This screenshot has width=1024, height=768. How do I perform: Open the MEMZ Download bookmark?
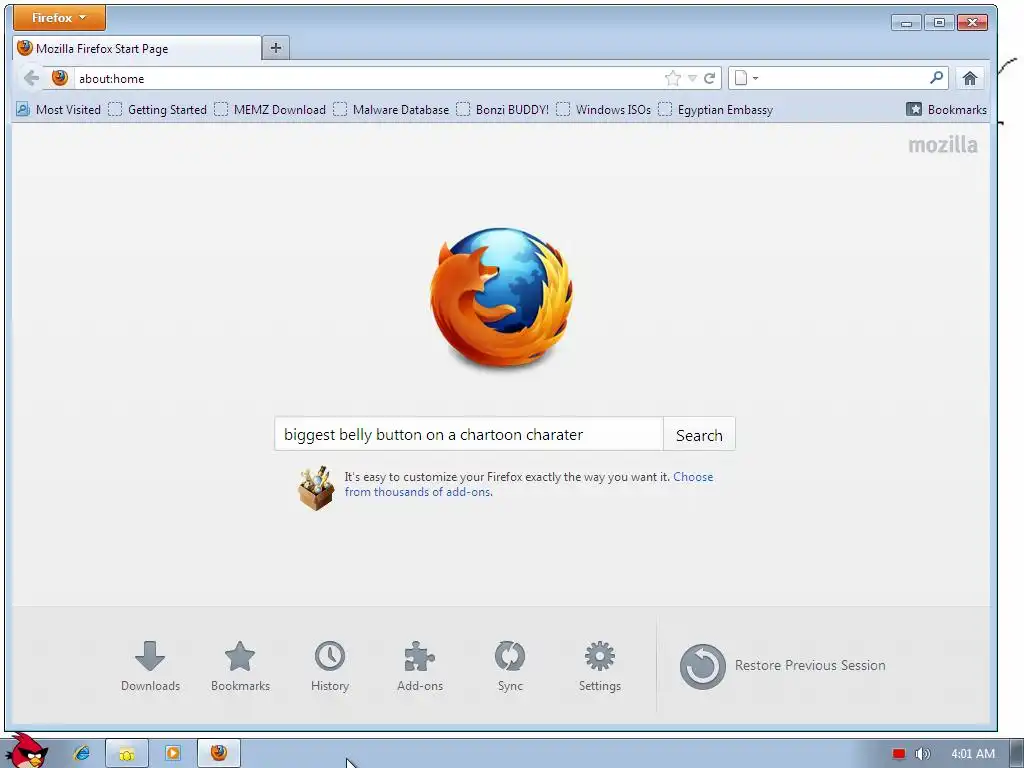pyautogui.click(x=270, y=110)
